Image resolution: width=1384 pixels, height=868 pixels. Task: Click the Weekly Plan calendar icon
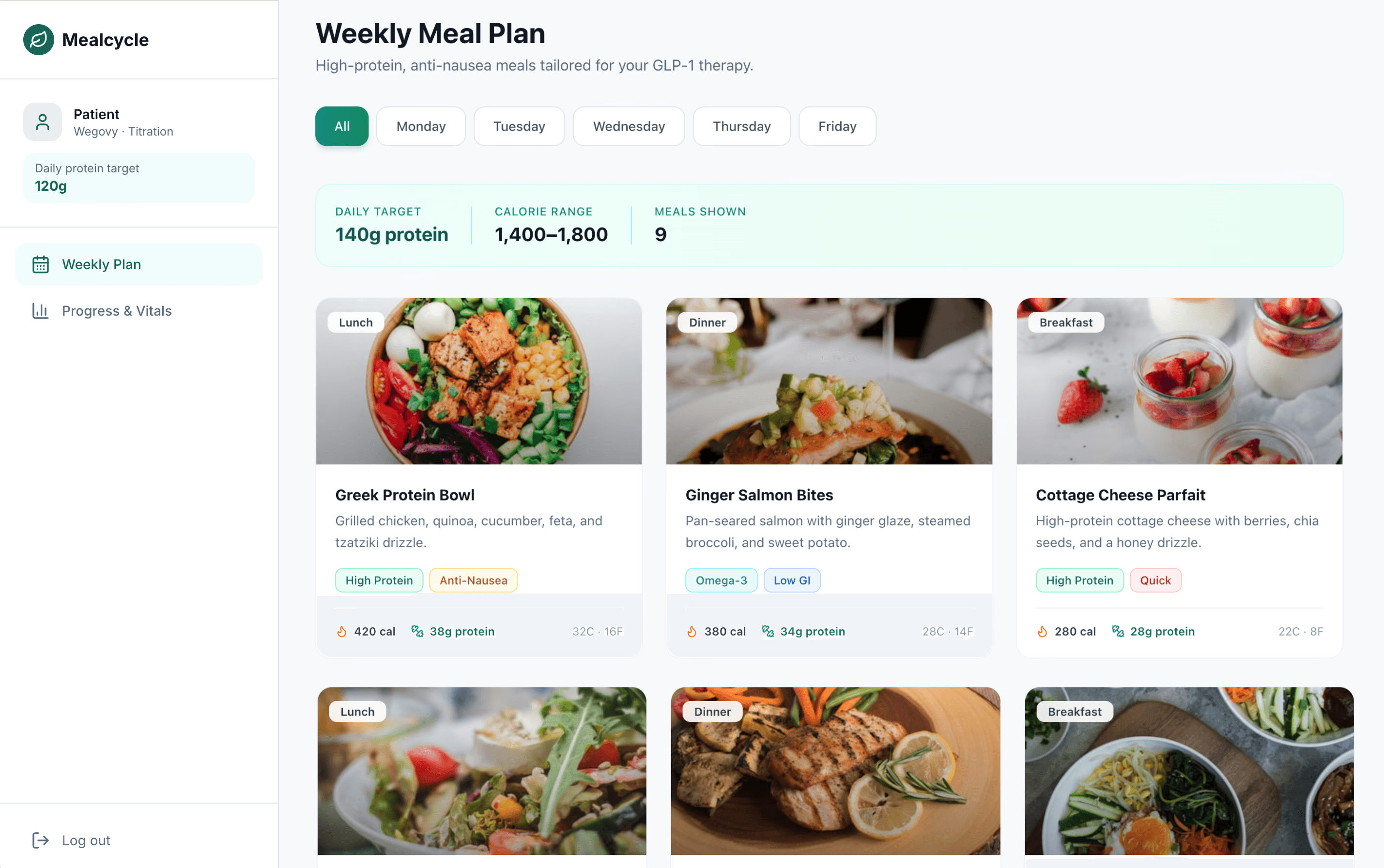(x=41, y=265)
